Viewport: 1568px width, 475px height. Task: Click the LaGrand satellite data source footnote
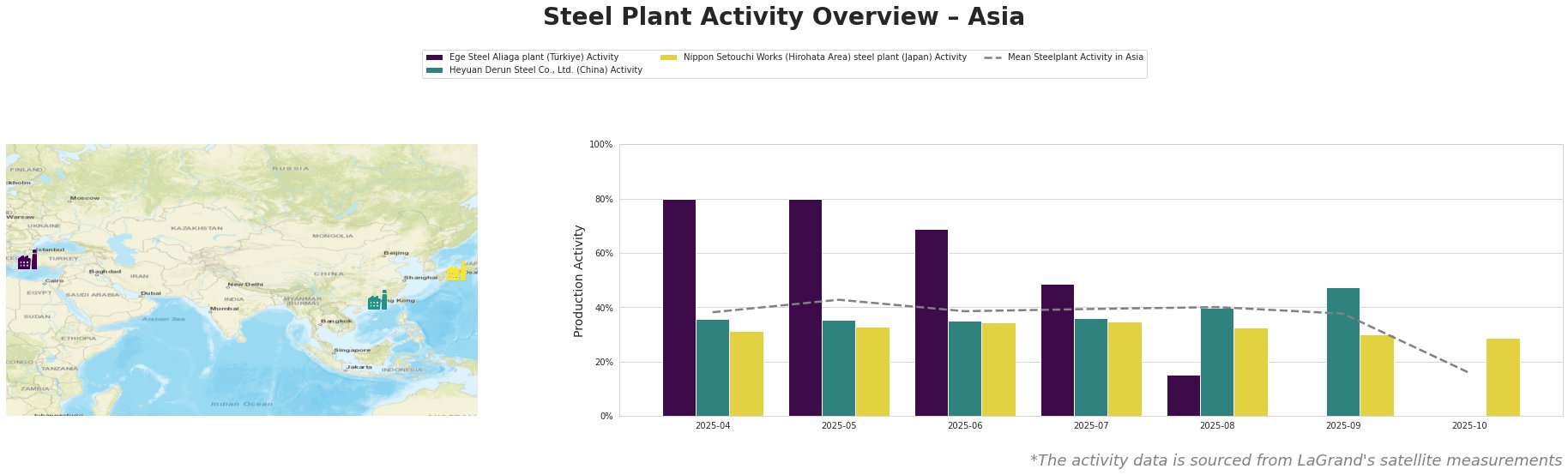[1295, 460]
